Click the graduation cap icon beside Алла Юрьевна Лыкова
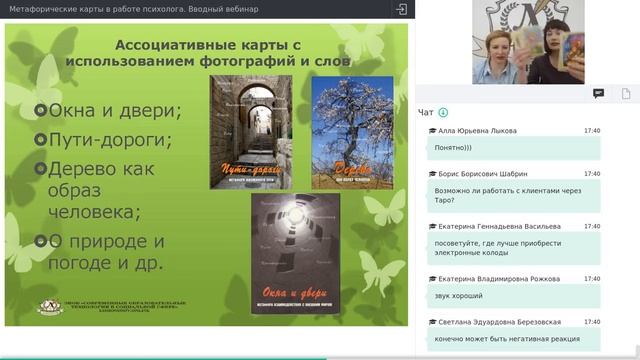Image resolution: width=640 pixels, height=360 pixels. [432, 131]
